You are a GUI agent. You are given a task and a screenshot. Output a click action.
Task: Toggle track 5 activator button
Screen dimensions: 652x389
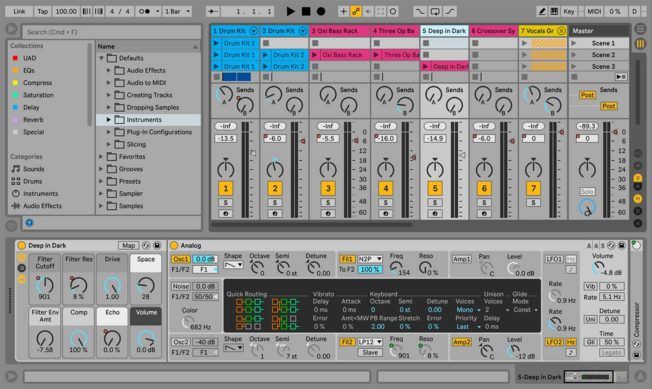pos(435,188)
